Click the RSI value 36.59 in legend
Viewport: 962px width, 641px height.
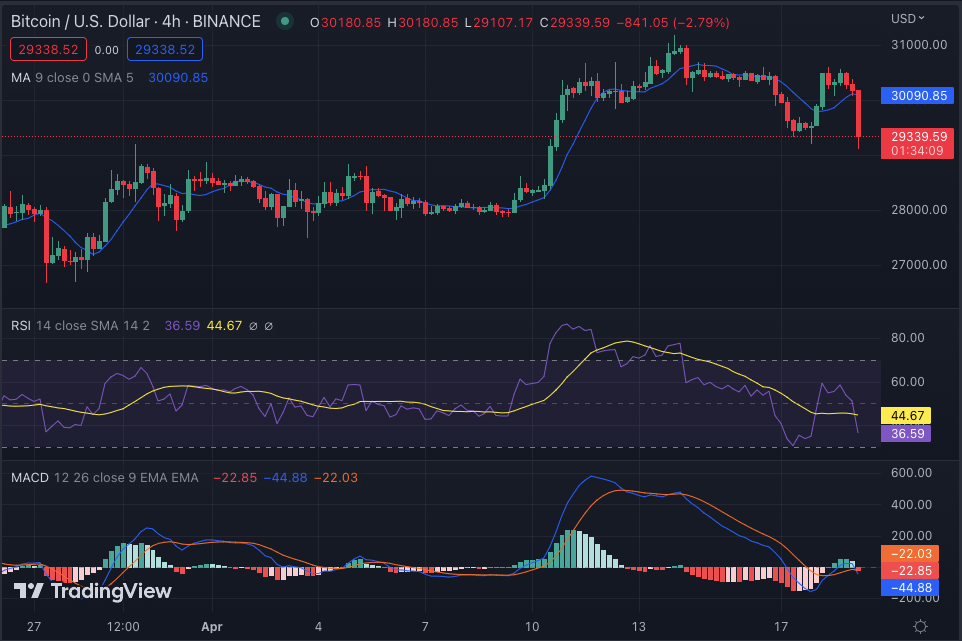tap(182, 326)
